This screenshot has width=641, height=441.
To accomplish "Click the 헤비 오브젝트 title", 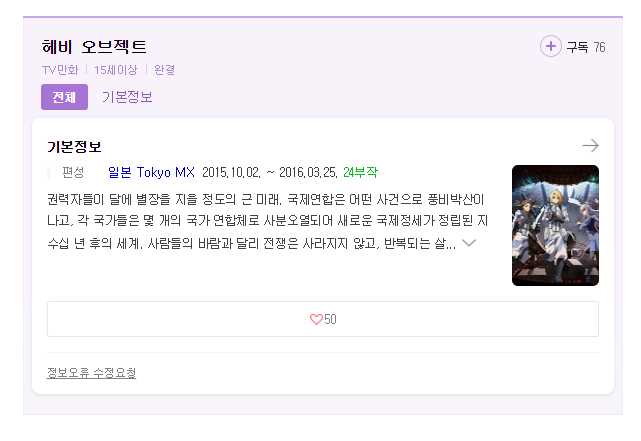I will click(x=94, y=47).
